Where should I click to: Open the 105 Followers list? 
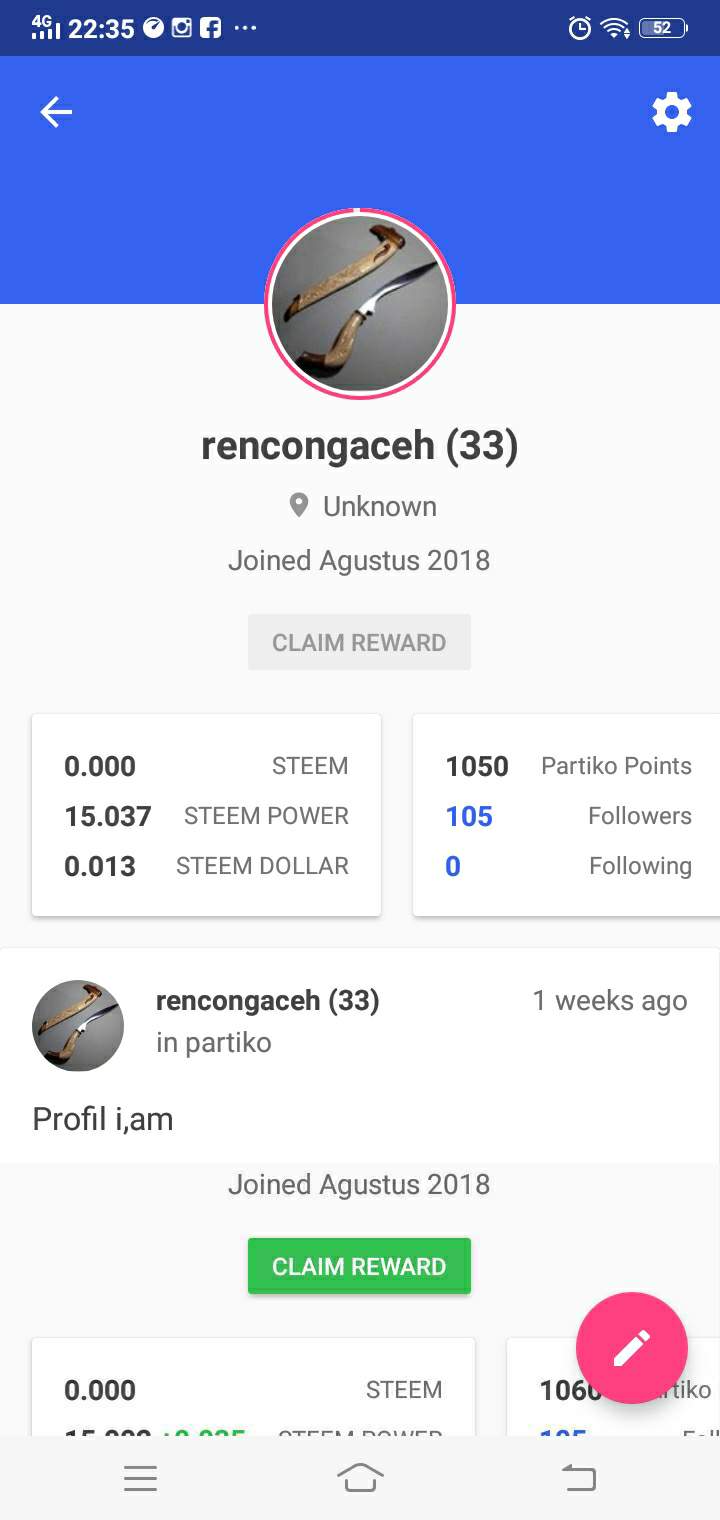point(568,816)
